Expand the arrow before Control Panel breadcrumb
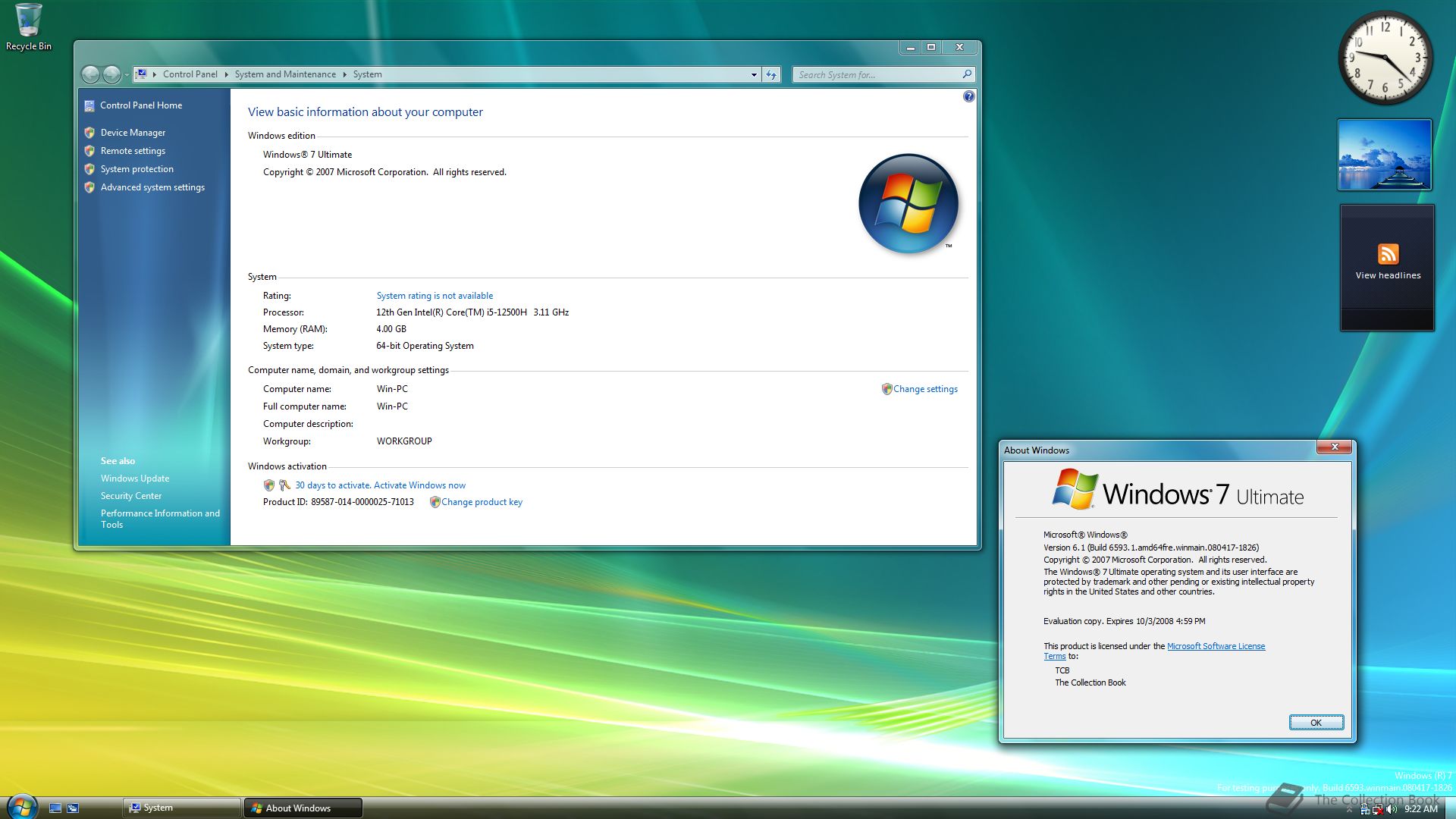Image resolution: width=1456 pixels, height=819 pixels. (155, 74)
